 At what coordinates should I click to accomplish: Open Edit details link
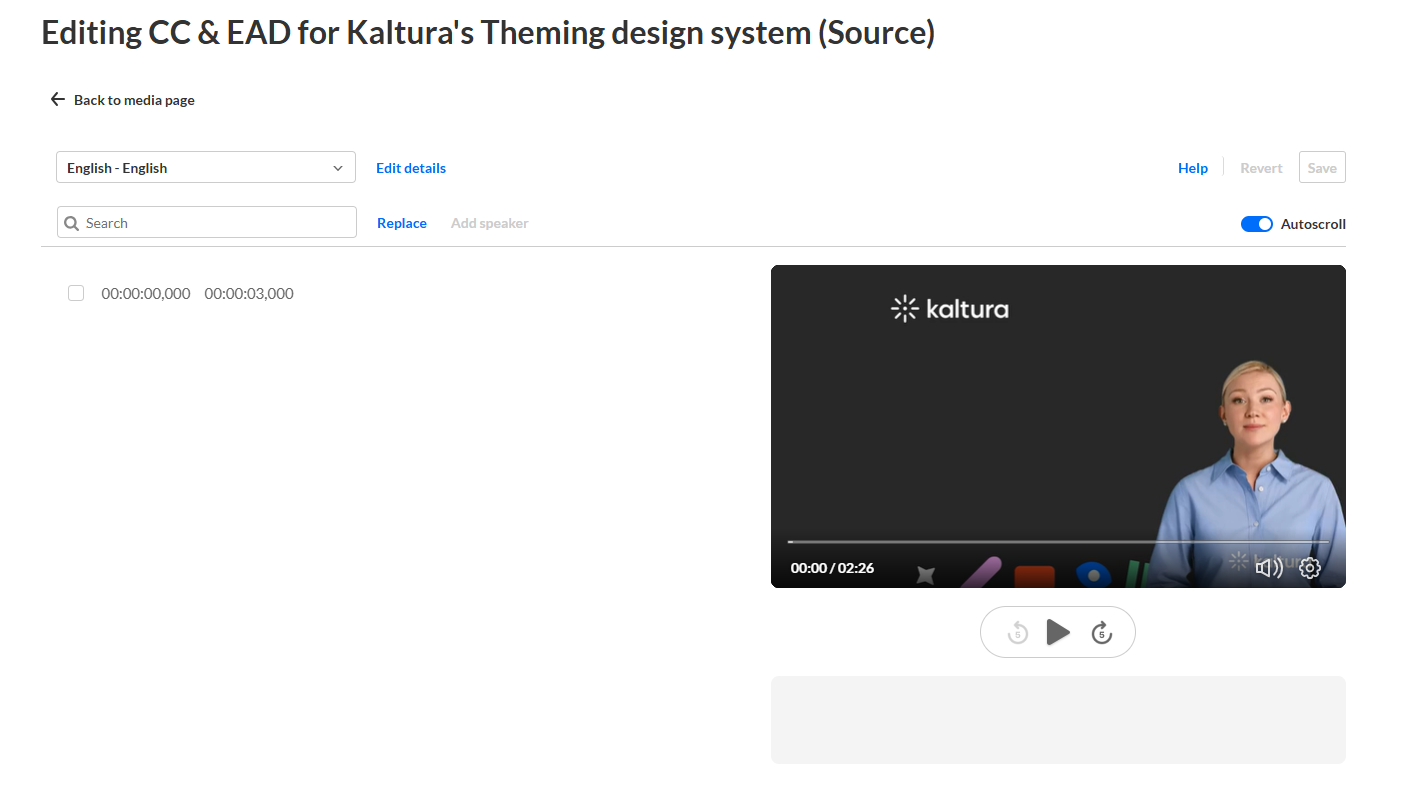click(411, 168)
